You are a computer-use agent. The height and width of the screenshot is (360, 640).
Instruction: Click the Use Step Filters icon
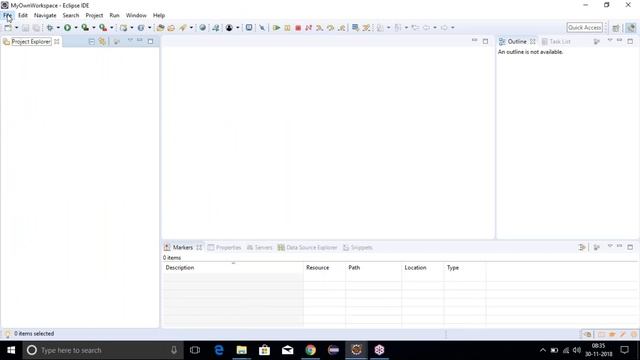pyautogui.click(x=367, y=28)
